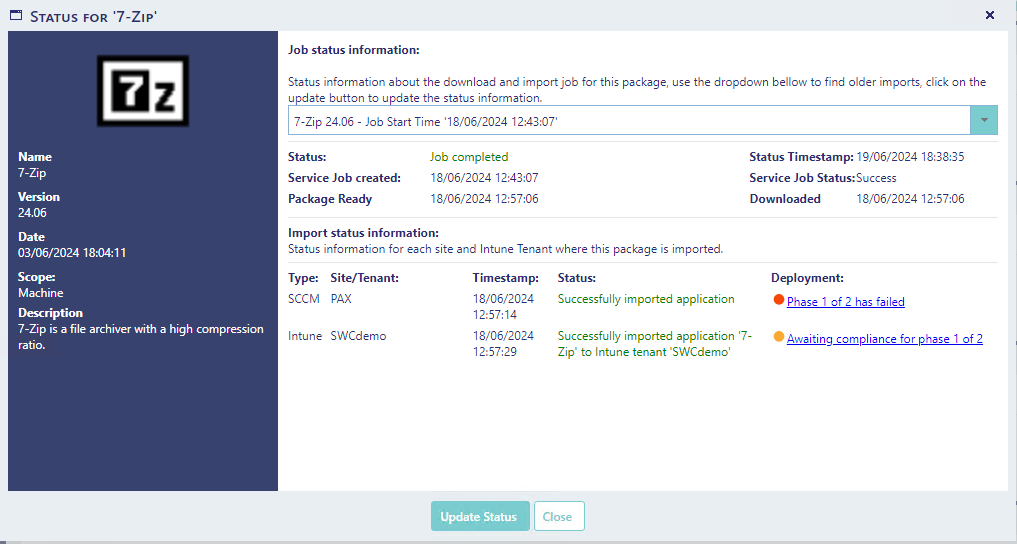Click the Package Ready time value

click(x=485, y=198)
